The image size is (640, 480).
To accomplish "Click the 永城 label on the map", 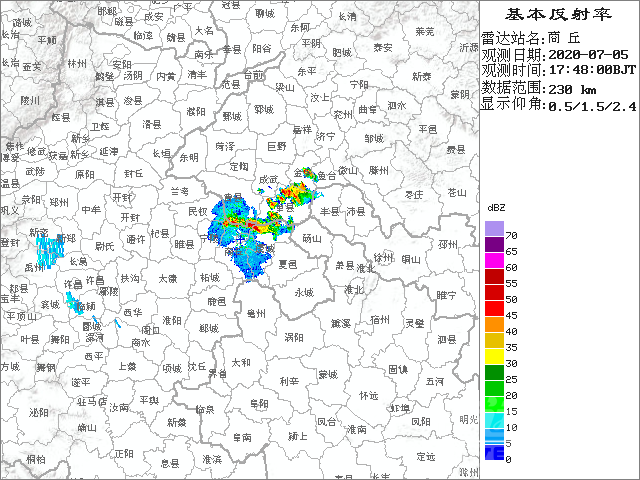I will [x=303, y=291].
